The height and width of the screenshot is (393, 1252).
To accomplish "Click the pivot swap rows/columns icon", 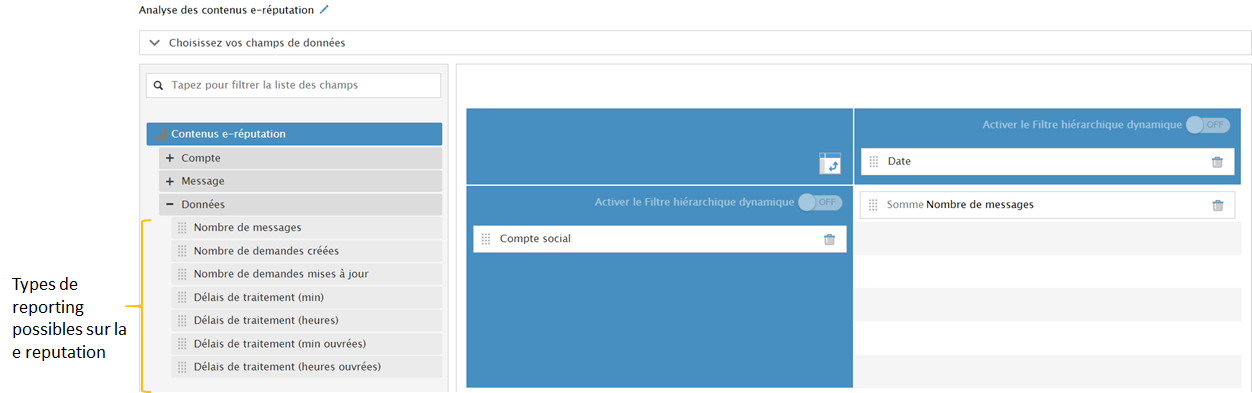I will click(x=830, y=163).
